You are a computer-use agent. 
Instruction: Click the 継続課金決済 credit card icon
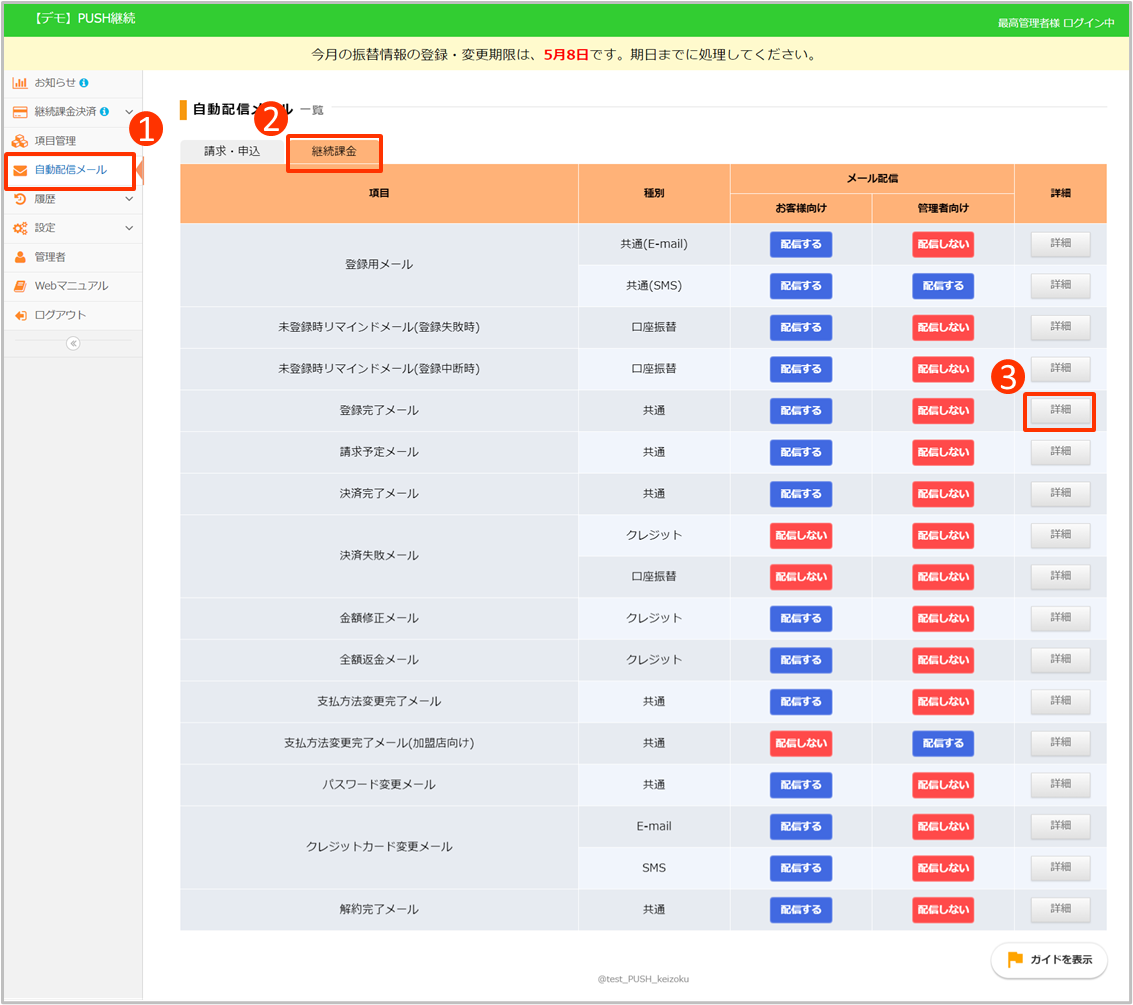click(x=20, y=112)
